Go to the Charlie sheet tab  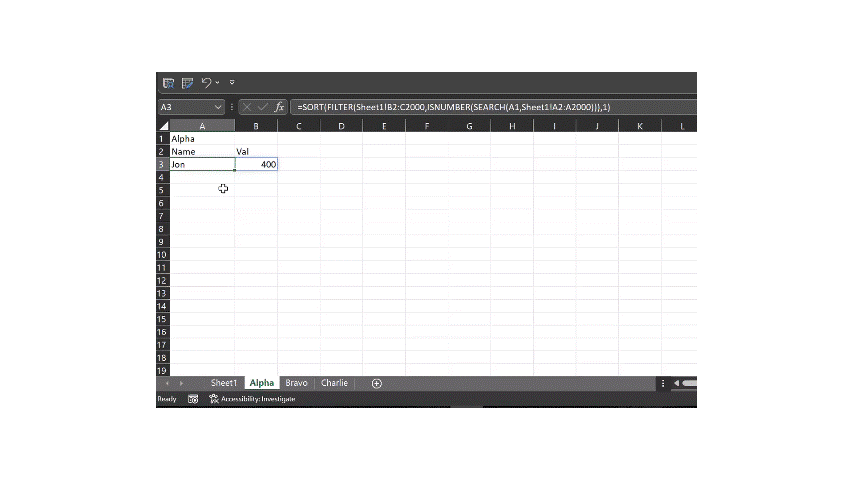click(334, 383)
